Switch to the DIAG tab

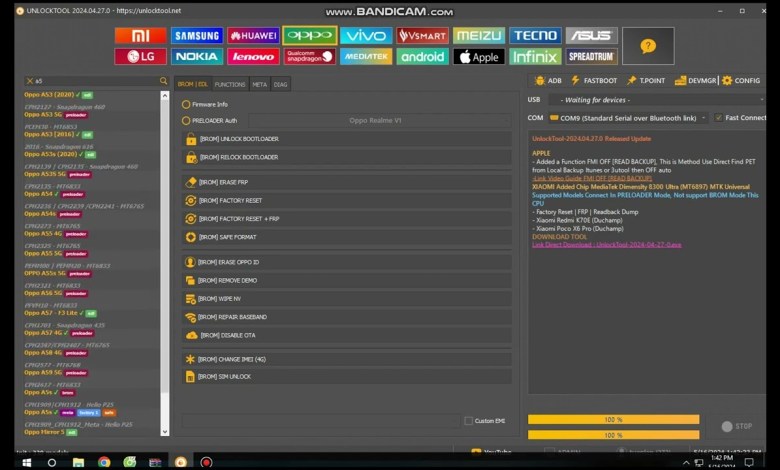point(281,85)
